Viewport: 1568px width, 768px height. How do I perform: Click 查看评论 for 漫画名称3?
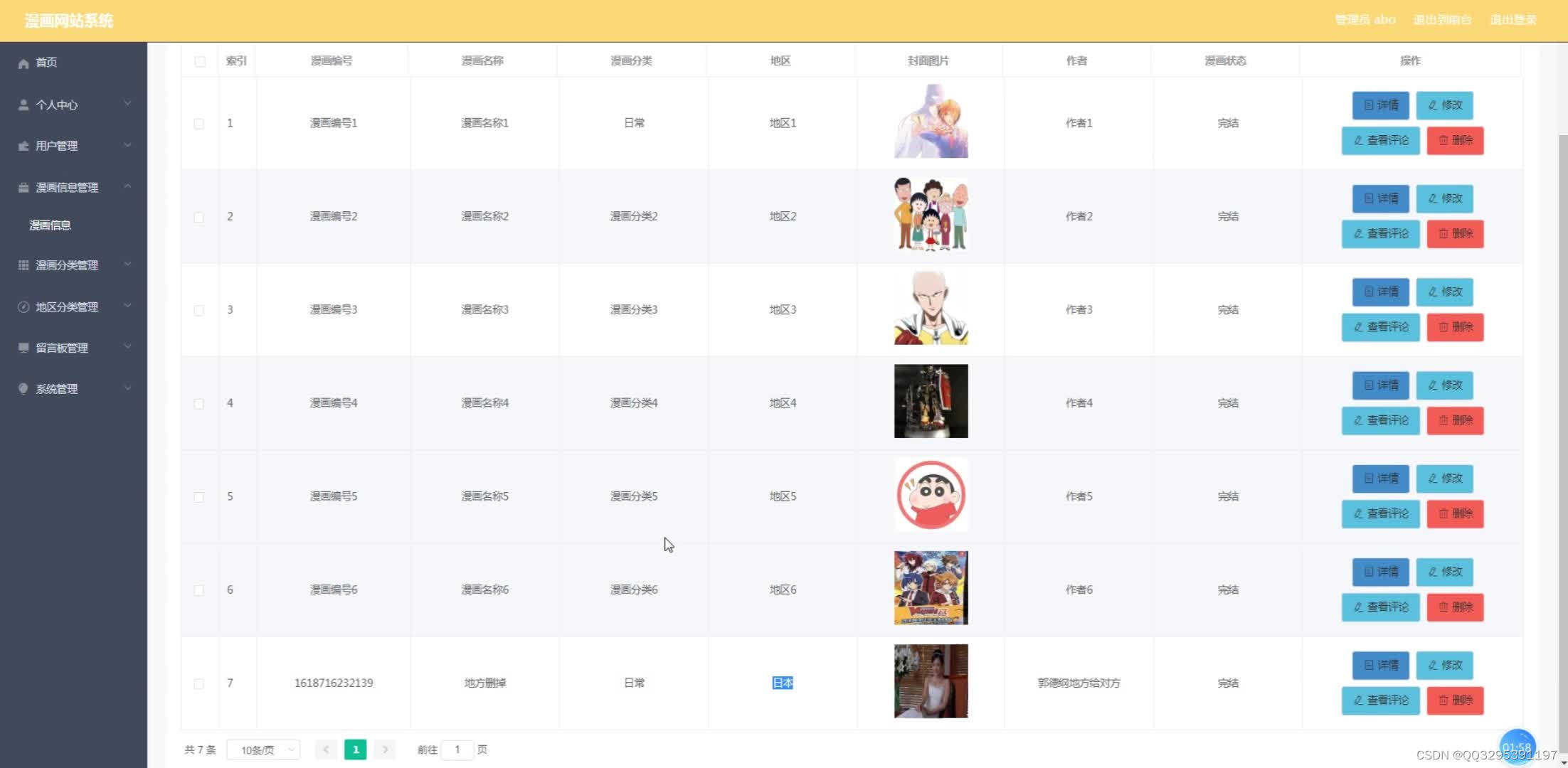click(x=1380, y=327)
